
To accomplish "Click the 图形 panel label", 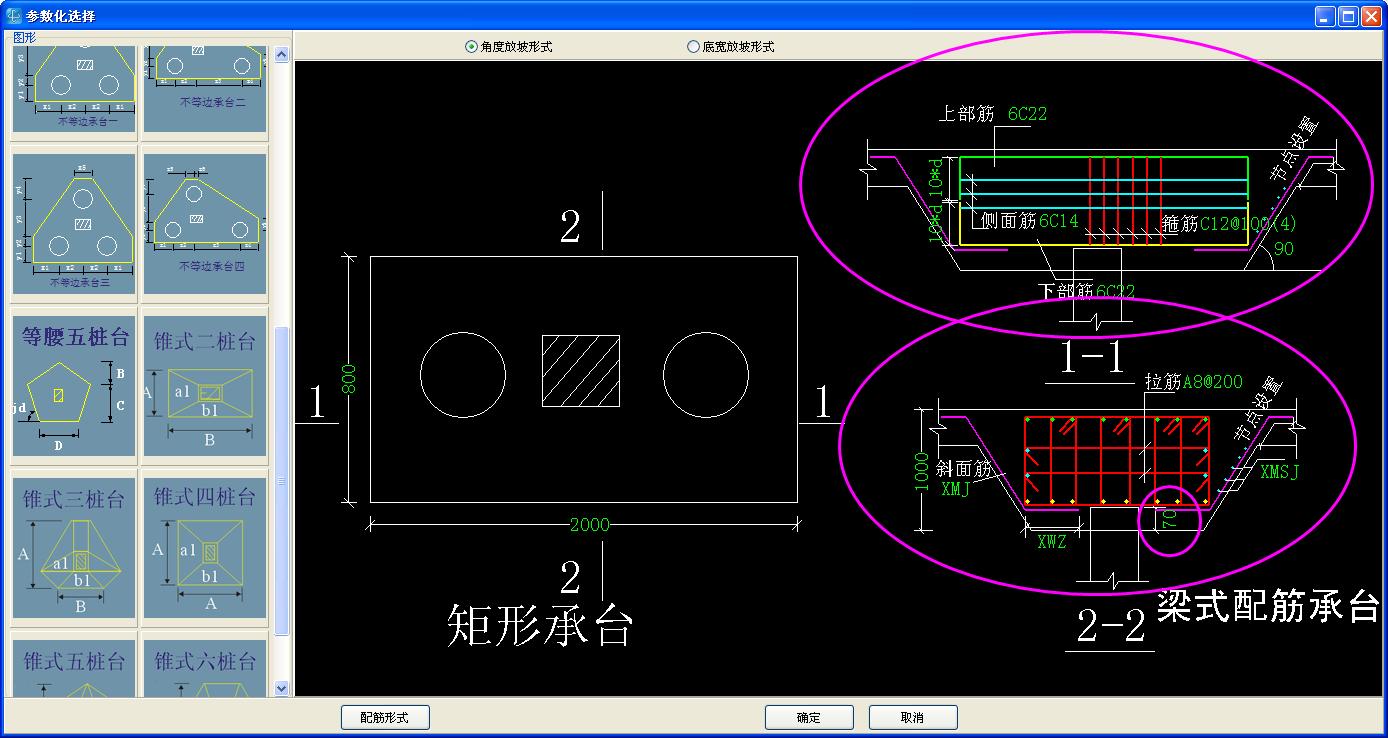I will click(25, 37).
